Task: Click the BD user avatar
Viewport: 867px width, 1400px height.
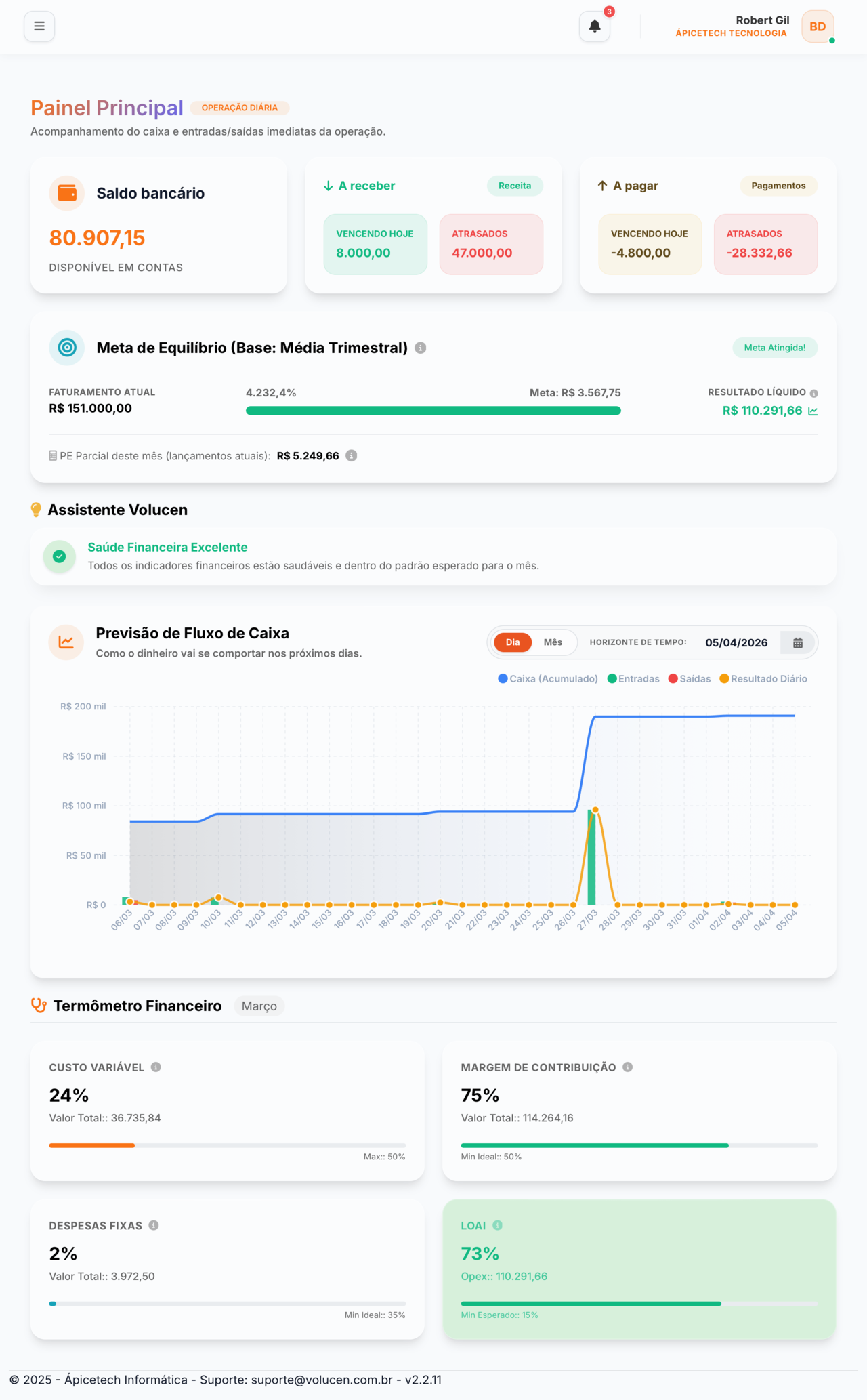Action: pos(818,26)
